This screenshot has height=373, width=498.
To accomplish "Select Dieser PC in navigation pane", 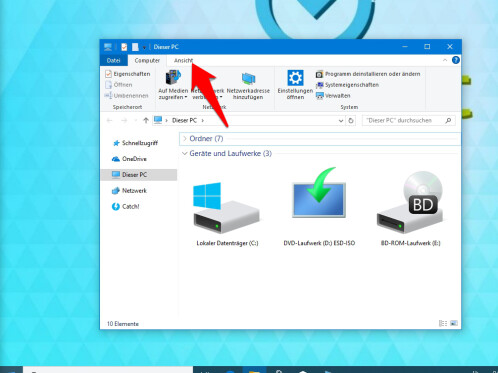I will 139,175.
